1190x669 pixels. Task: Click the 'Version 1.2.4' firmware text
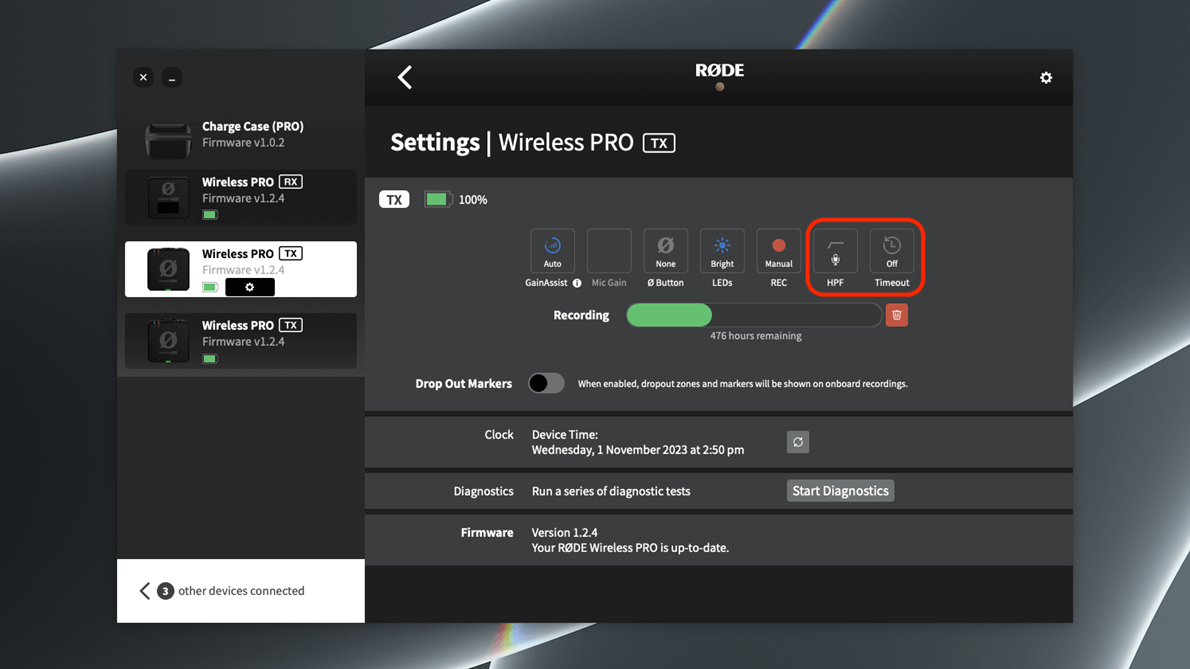[x=565, y=532]
